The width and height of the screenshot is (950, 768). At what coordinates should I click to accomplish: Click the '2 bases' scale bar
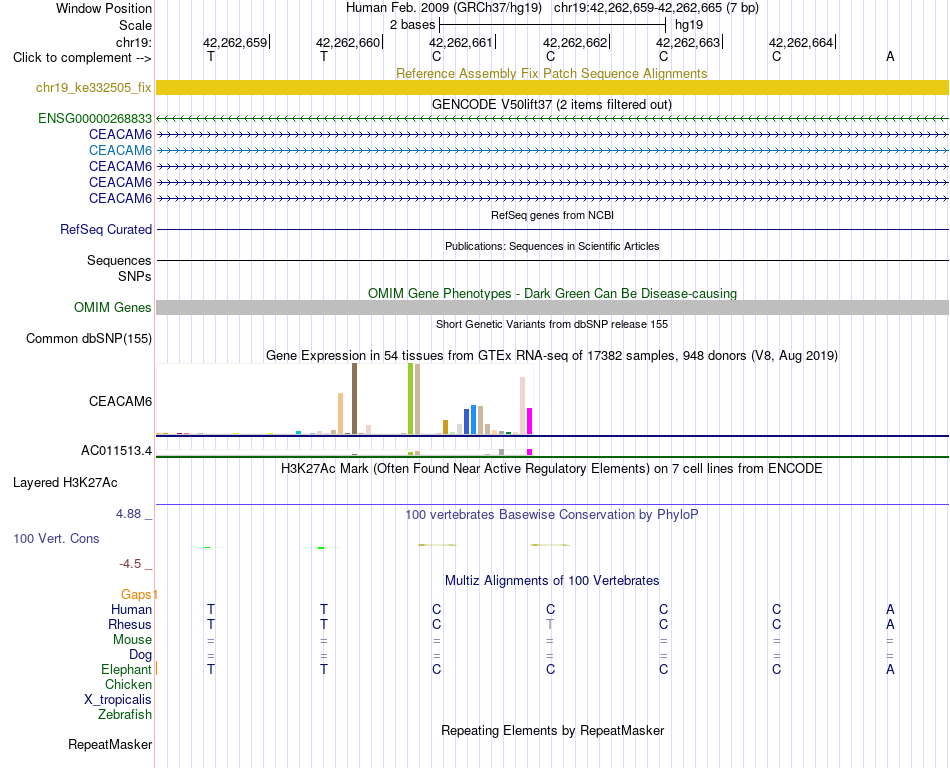click(x=553, y=25)
